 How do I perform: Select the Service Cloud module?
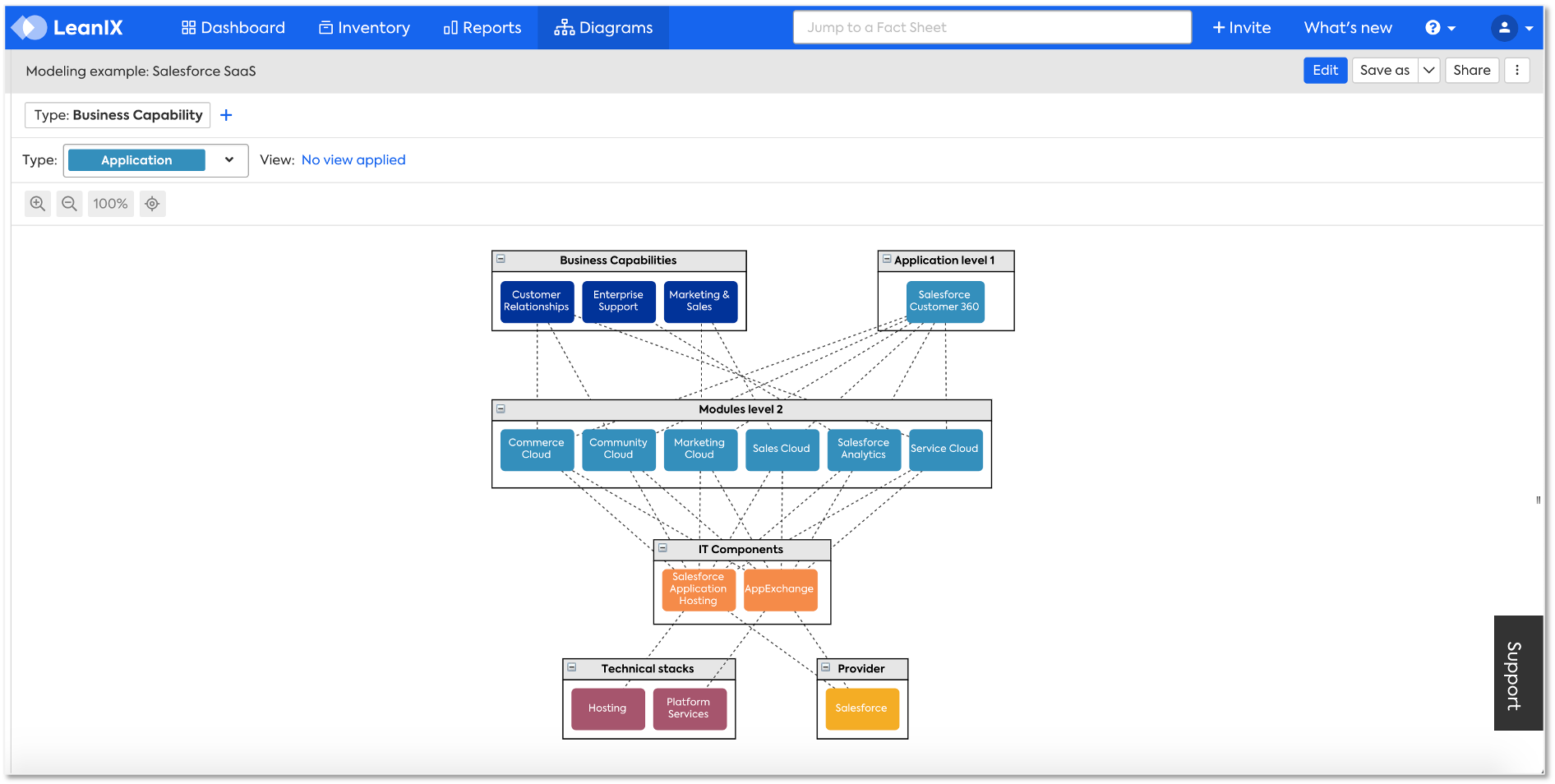coord(945,450)
